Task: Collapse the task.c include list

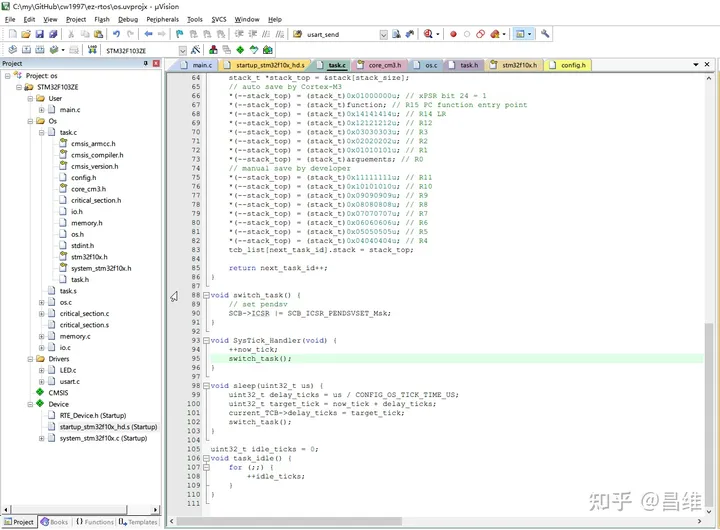Action: (x=41, y=132)
